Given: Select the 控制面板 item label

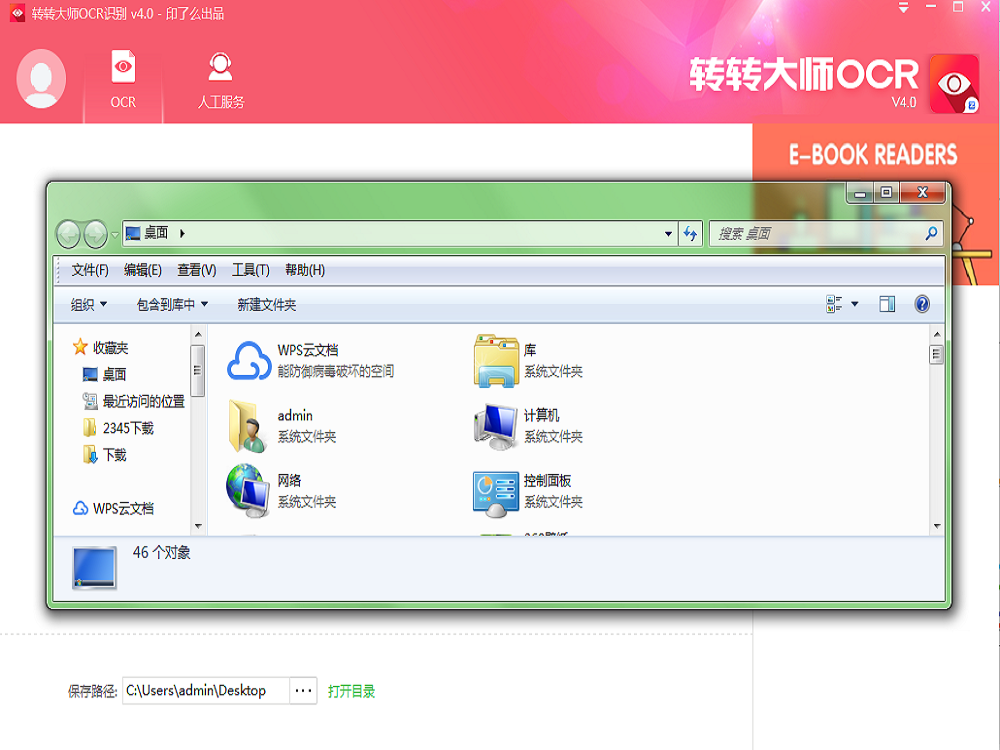Looking at the screenshot, I should tap(547, 481).
